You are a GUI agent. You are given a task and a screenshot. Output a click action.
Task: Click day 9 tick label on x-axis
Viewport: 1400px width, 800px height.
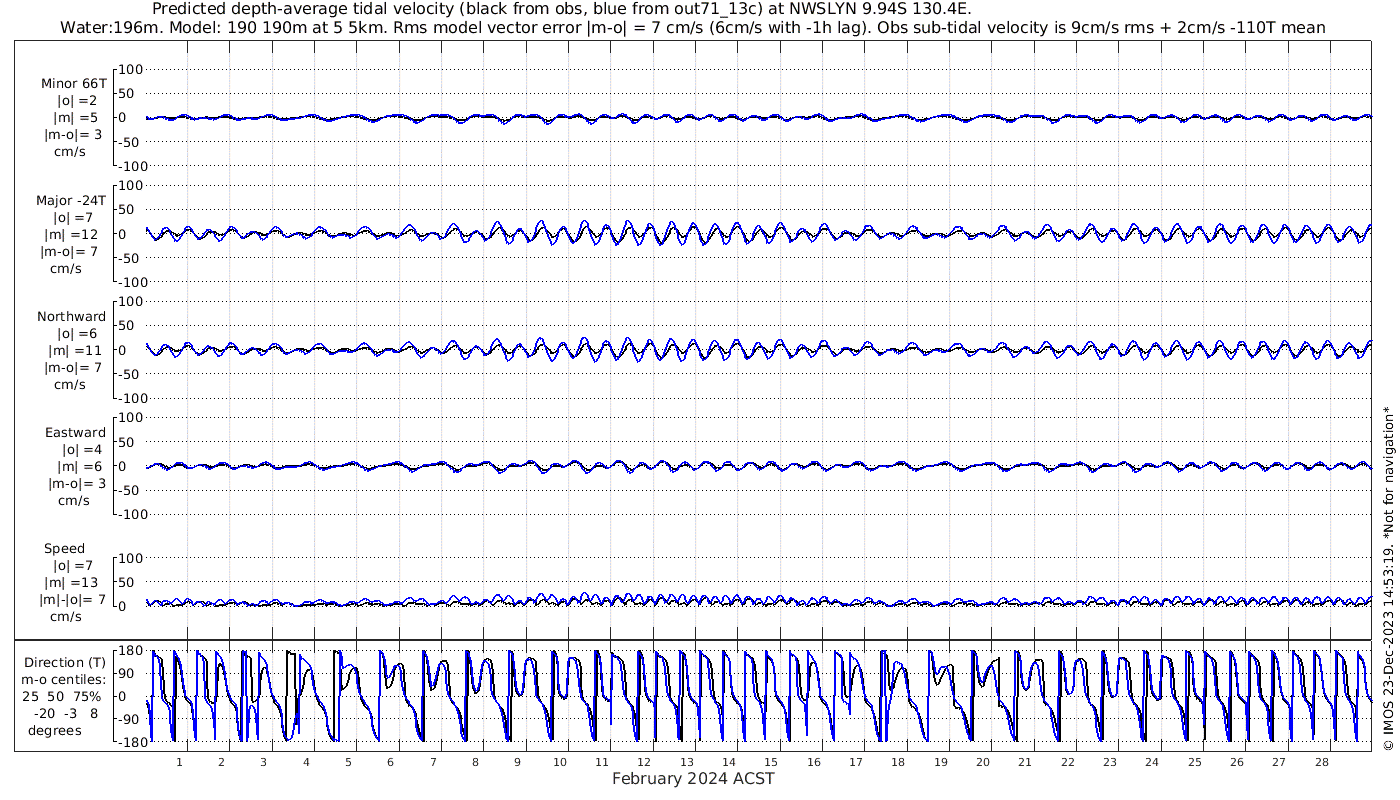click(517, 762)
